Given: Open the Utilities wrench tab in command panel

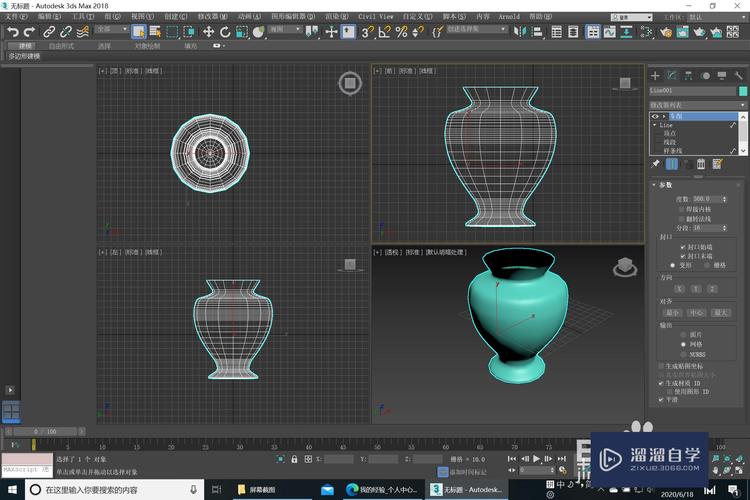Looking at the screenshot, I should coord(738,76).
